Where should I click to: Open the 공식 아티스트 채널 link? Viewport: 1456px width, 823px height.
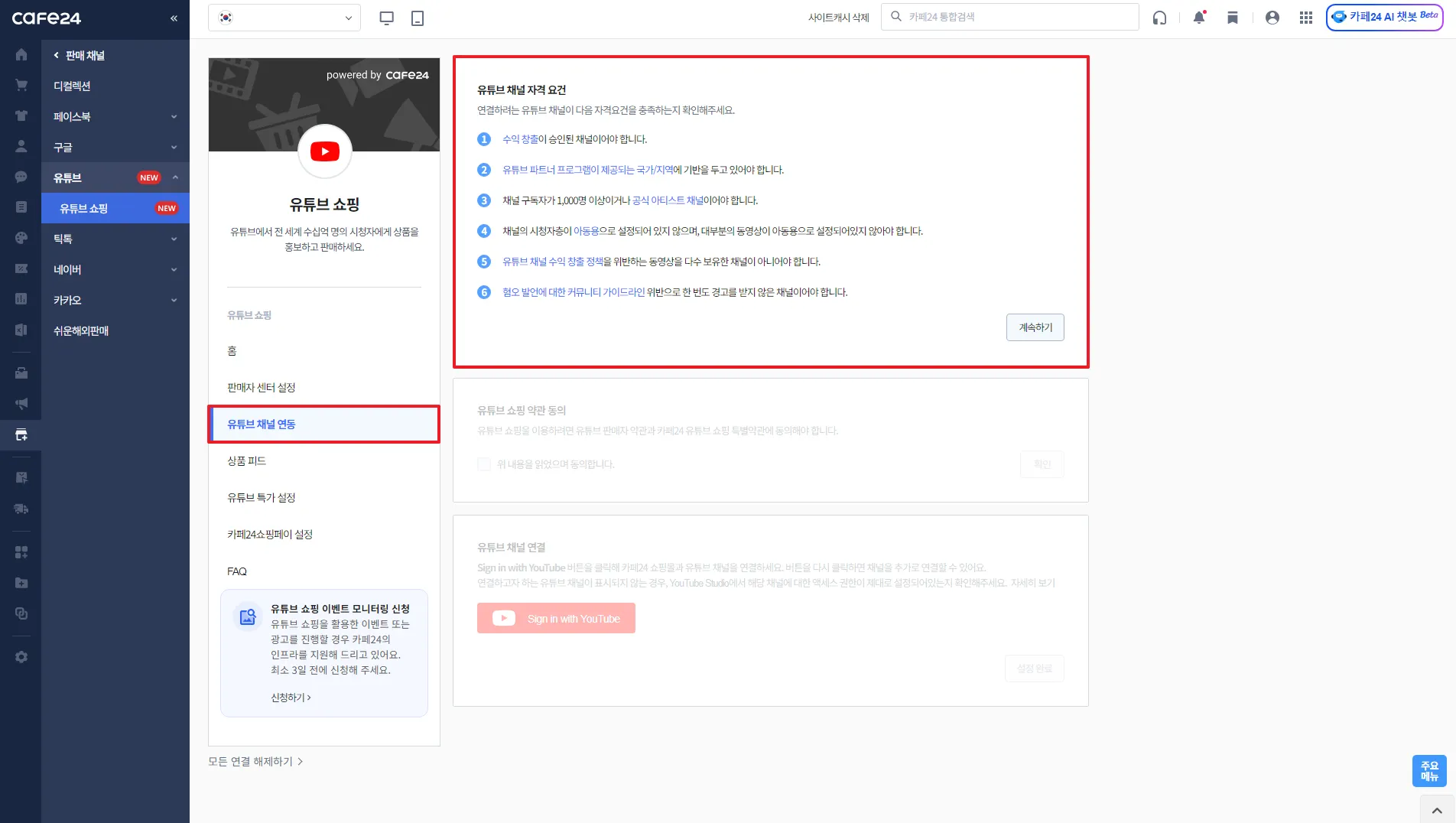[x=668, y=200]
